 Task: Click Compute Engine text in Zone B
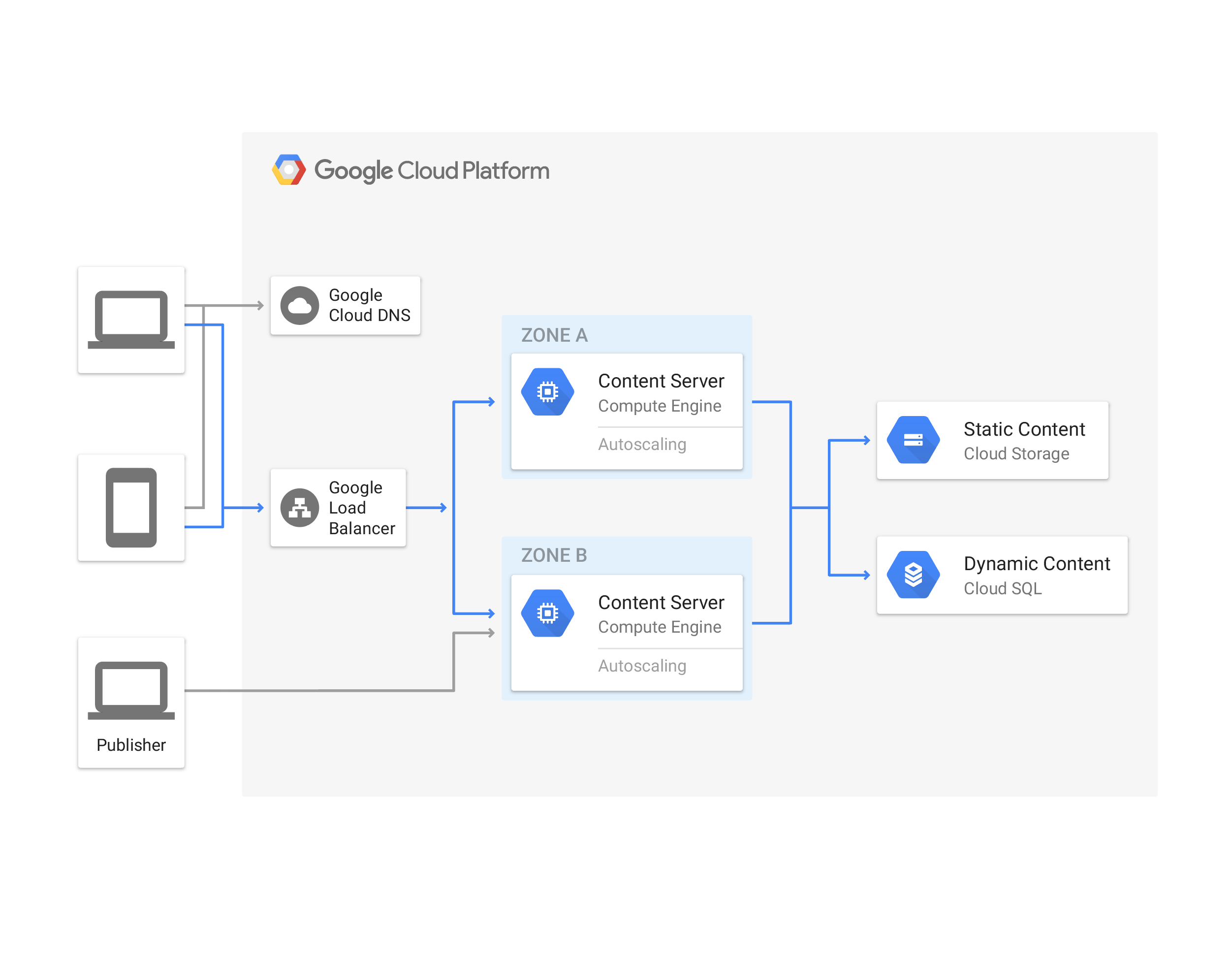[659, 627]
